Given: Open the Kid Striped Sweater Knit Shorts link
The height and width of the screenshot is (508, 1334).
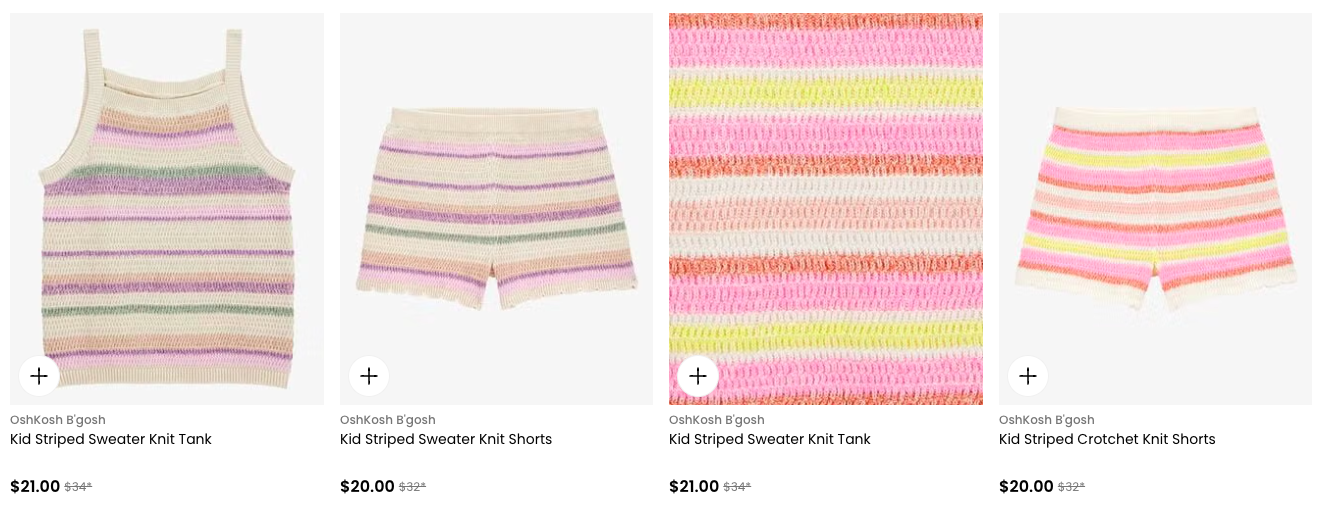Looking at the screenshot, I should [x=446, y=439].
